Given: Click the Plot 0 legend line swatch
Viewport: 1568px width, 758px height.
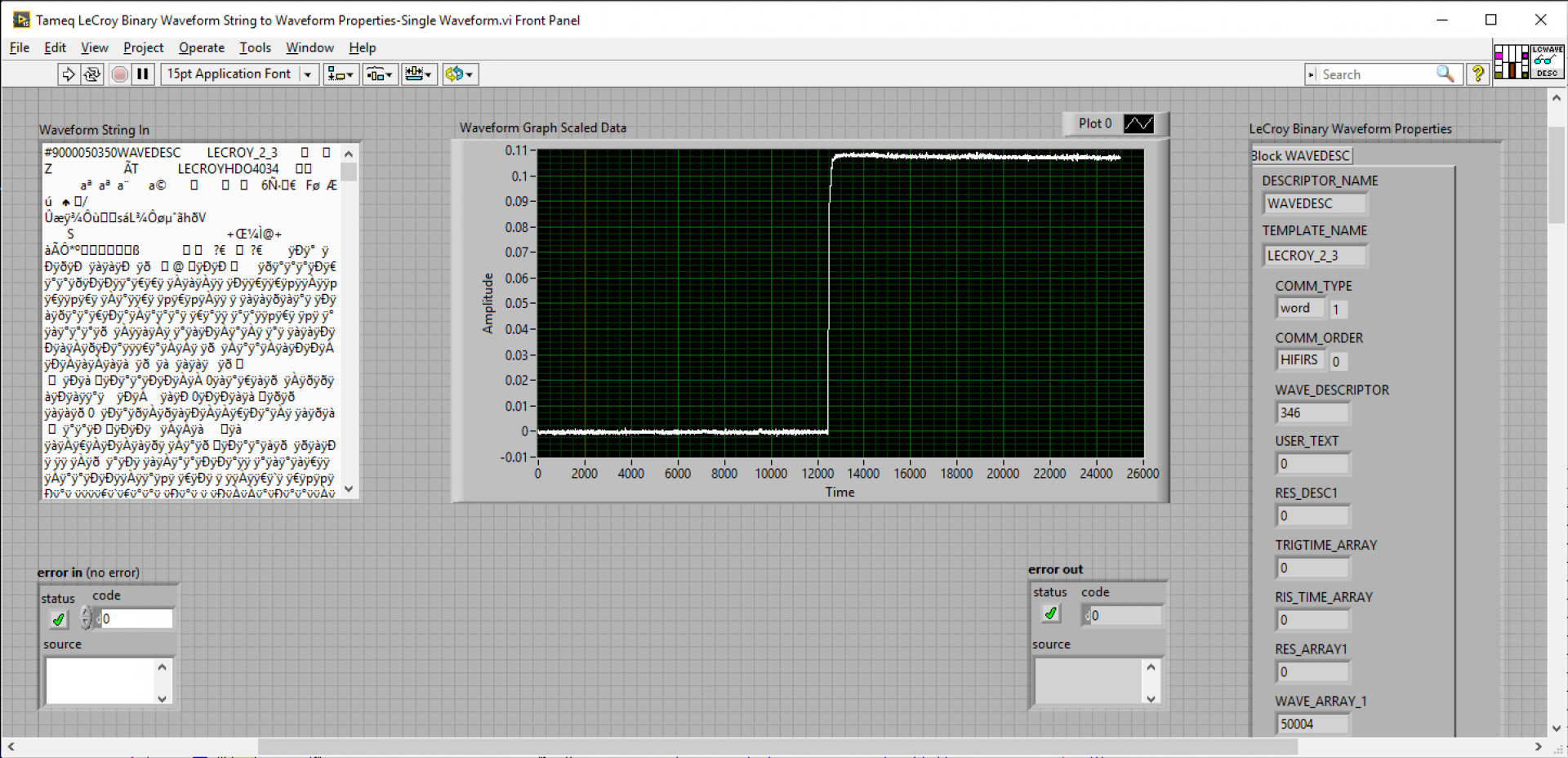Looking at the screenshot, I should tap(1138, 123).
